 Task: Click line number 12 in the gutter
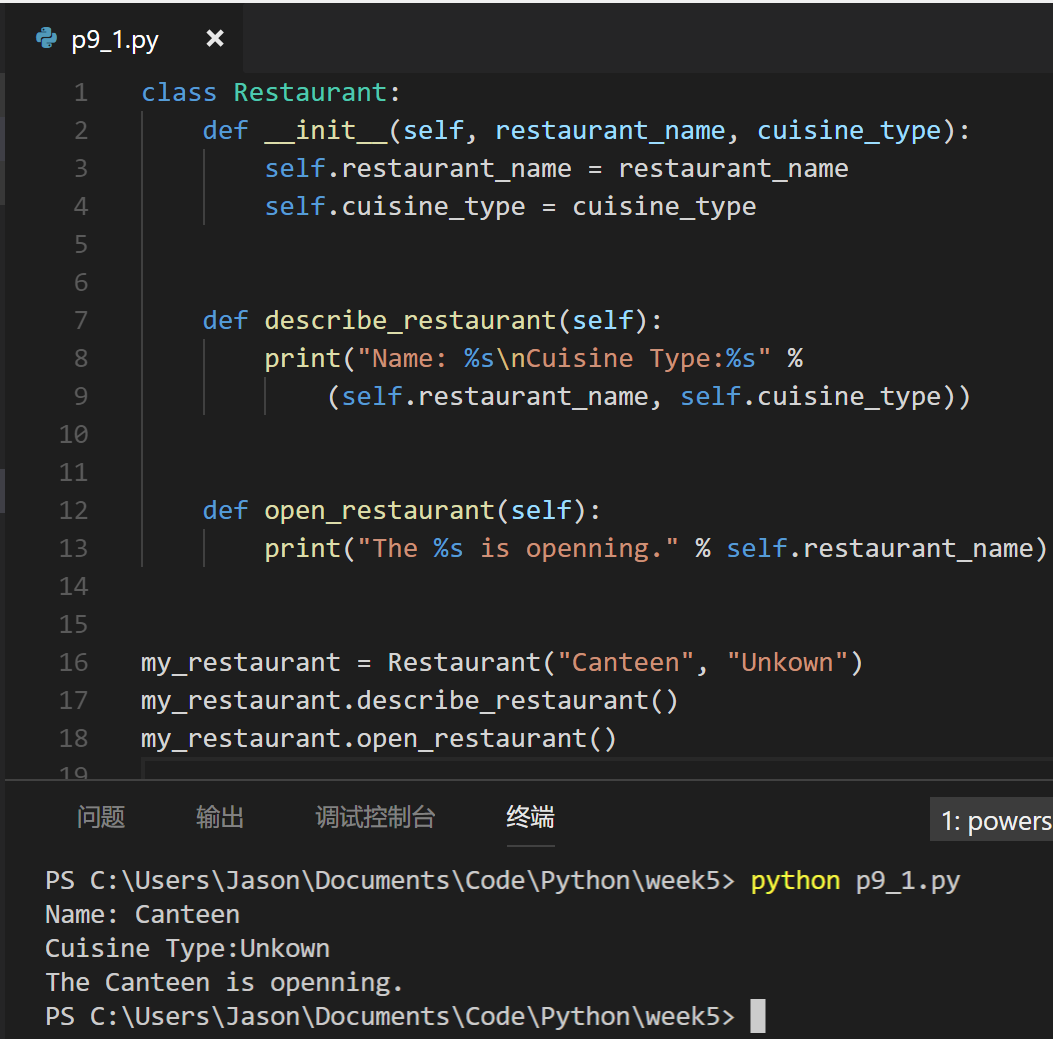73,510
